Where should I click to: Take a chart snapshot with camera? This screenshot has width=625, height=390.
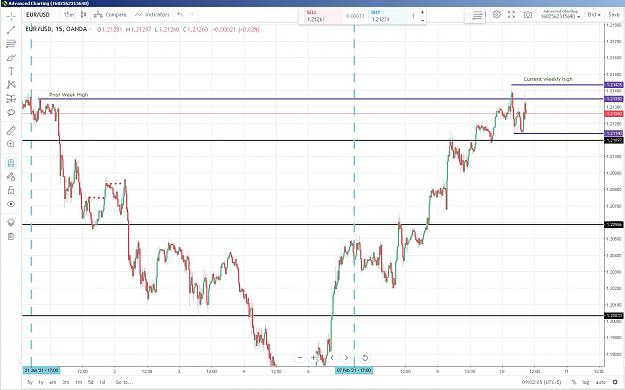coord(528,15)
